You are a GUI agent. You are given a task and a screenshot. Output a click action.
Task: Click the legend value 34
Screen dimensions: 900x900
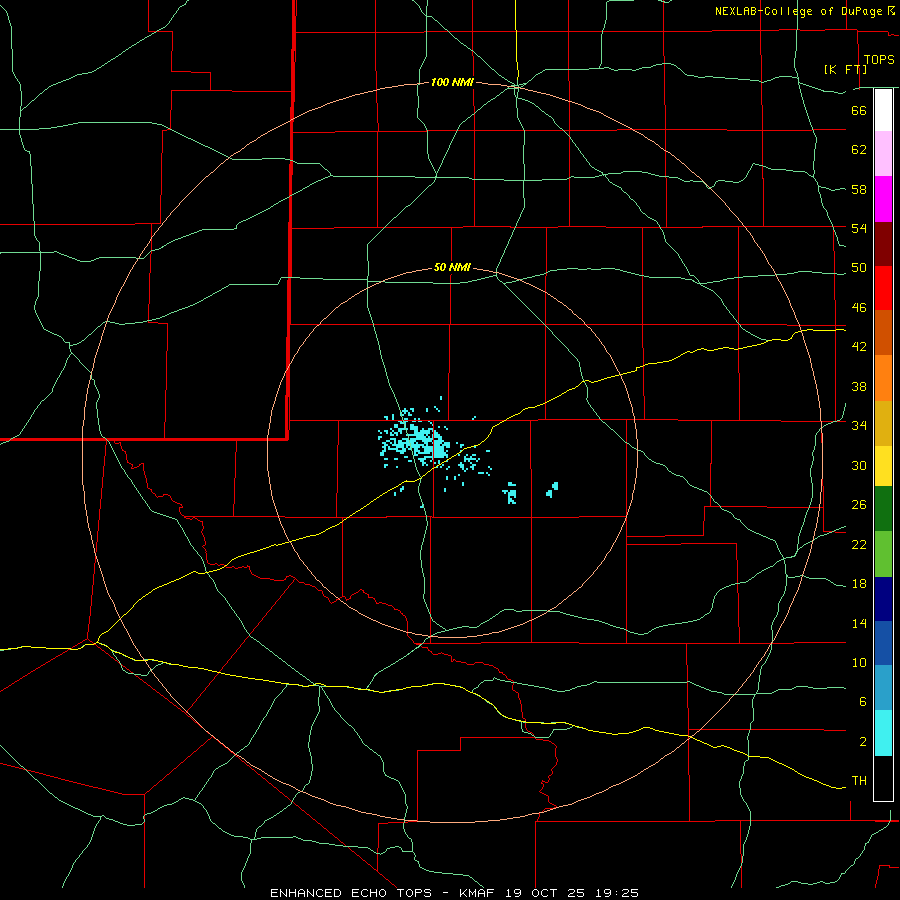pyautogui.click(x=859, y=426)
